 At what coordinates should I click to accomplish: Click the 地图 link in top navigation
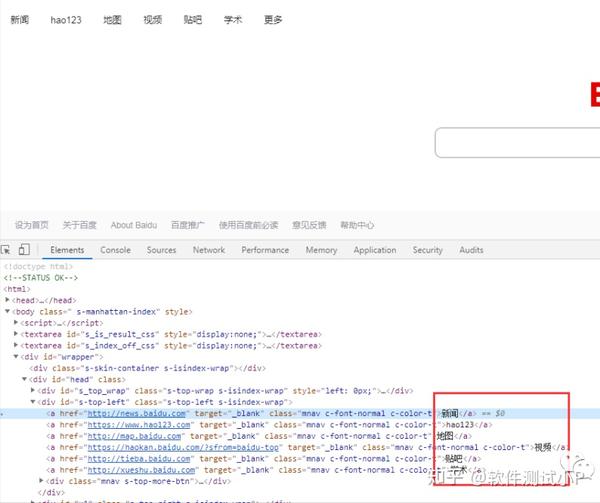(x=112, y=20)
